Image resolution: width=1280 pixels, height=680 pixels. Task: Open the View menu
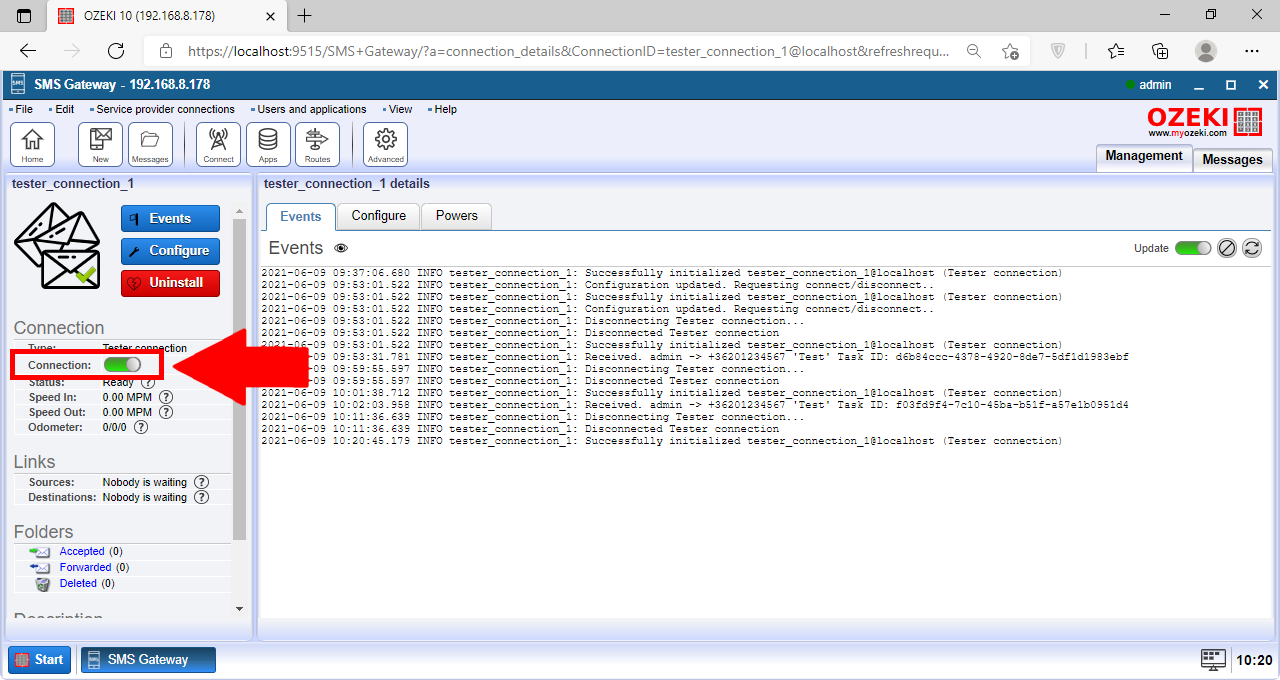coord(400,109)
